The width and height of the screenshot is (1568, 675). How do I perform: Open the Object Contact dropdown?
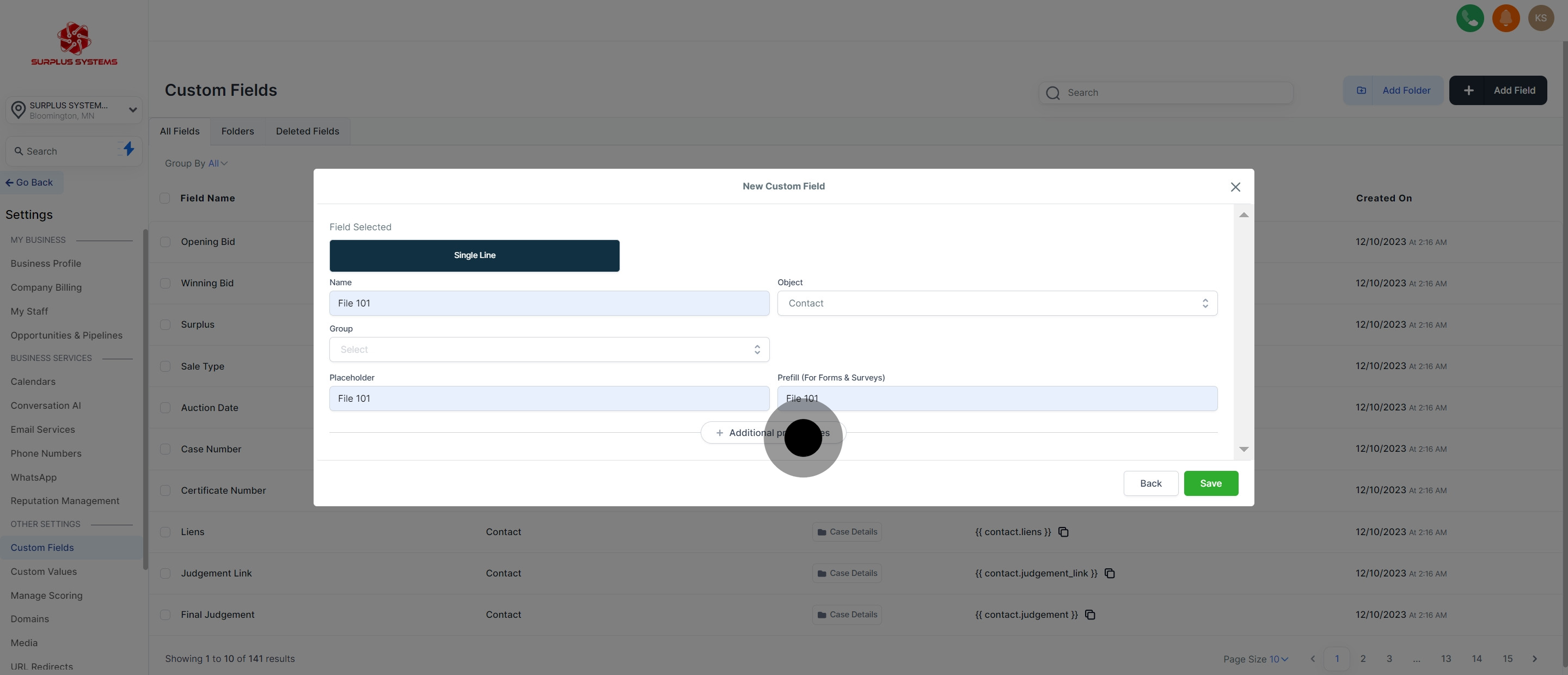(x=996, y=303)
